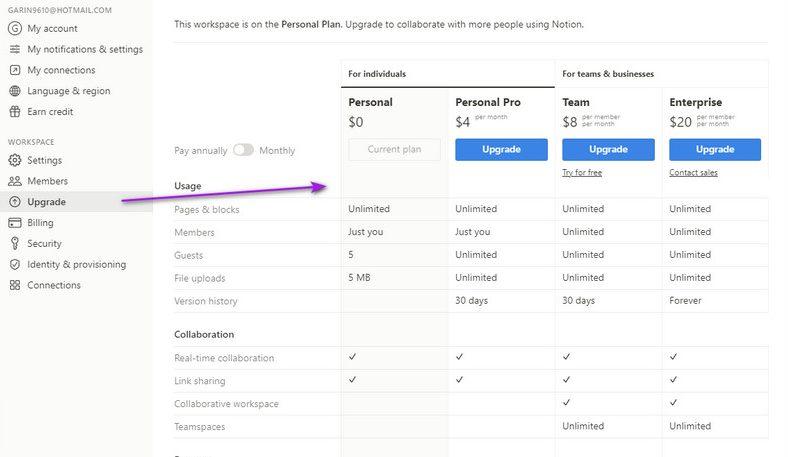Click the My account avatar icon
Image resolution: width=788 pixels, height=457 pixels.
(15, 28)
